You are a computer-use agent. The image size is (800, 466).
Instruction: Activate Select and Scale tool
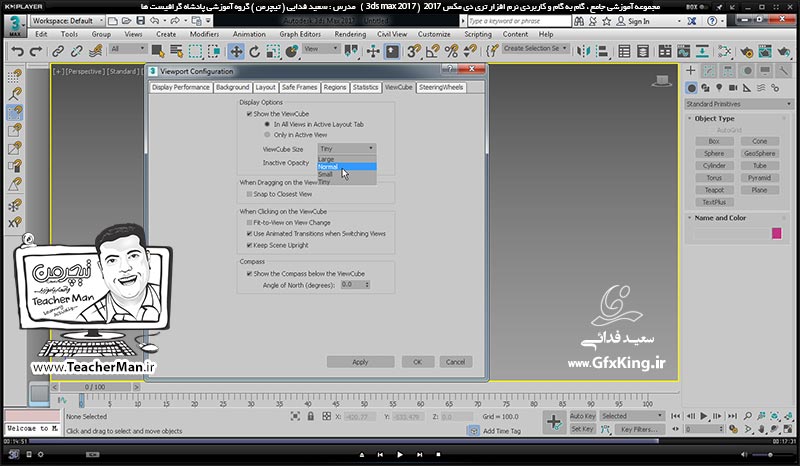click(x=273, y=51)
